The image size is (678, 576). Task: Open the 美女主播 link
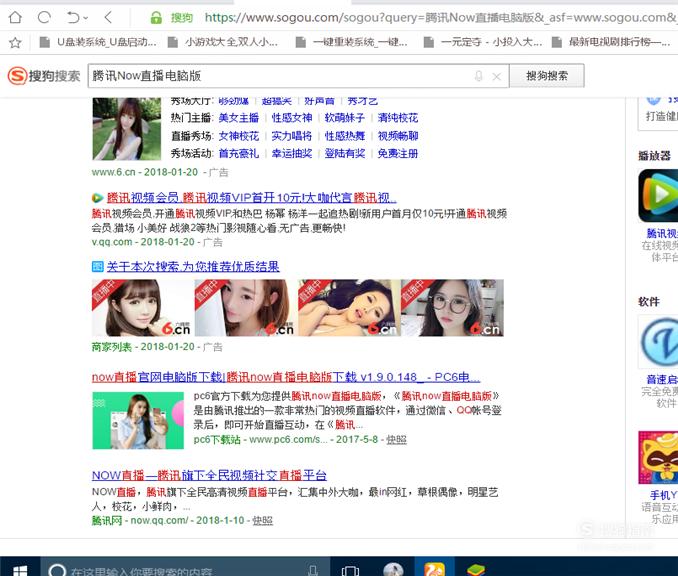[239, 118]
